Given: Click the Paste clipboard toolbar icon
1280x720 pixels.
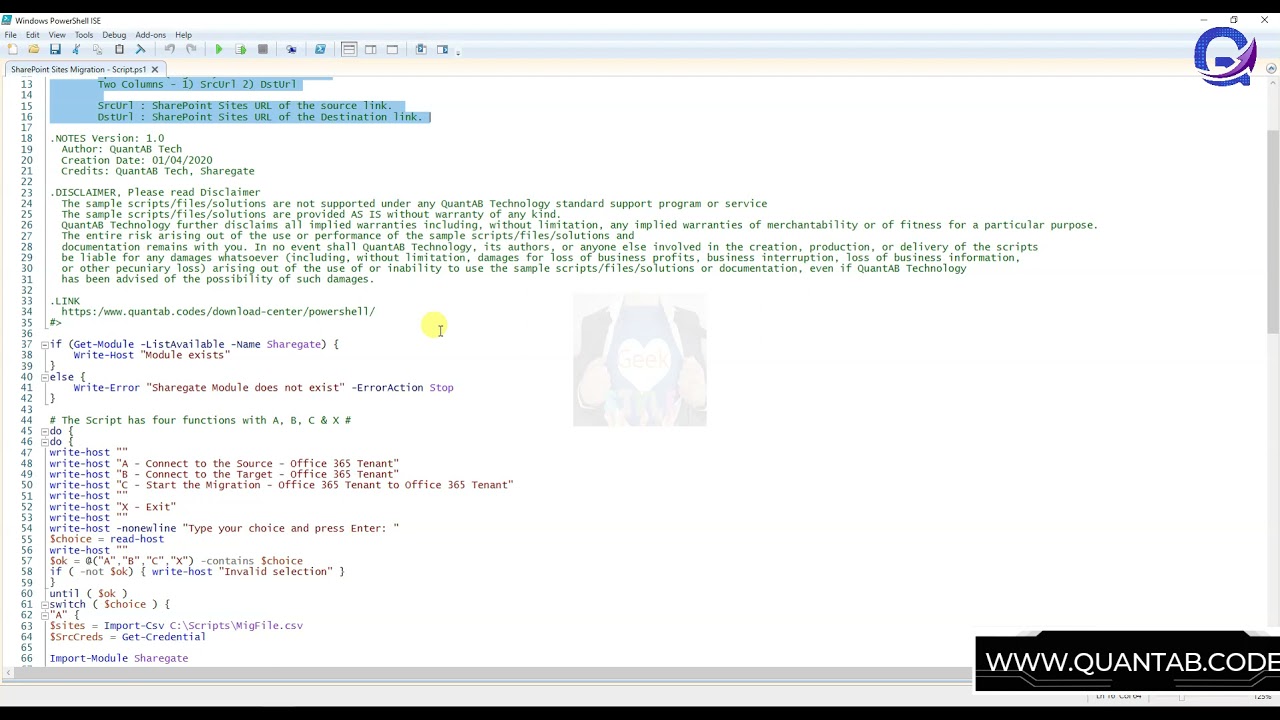Looking at the screenshot, I should pyautogui.click(x=119, y=49).
